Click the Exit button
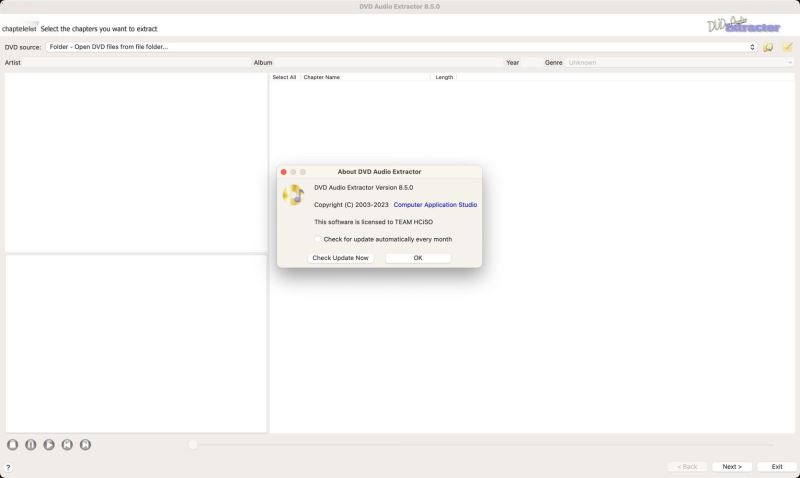 [777, 467]
